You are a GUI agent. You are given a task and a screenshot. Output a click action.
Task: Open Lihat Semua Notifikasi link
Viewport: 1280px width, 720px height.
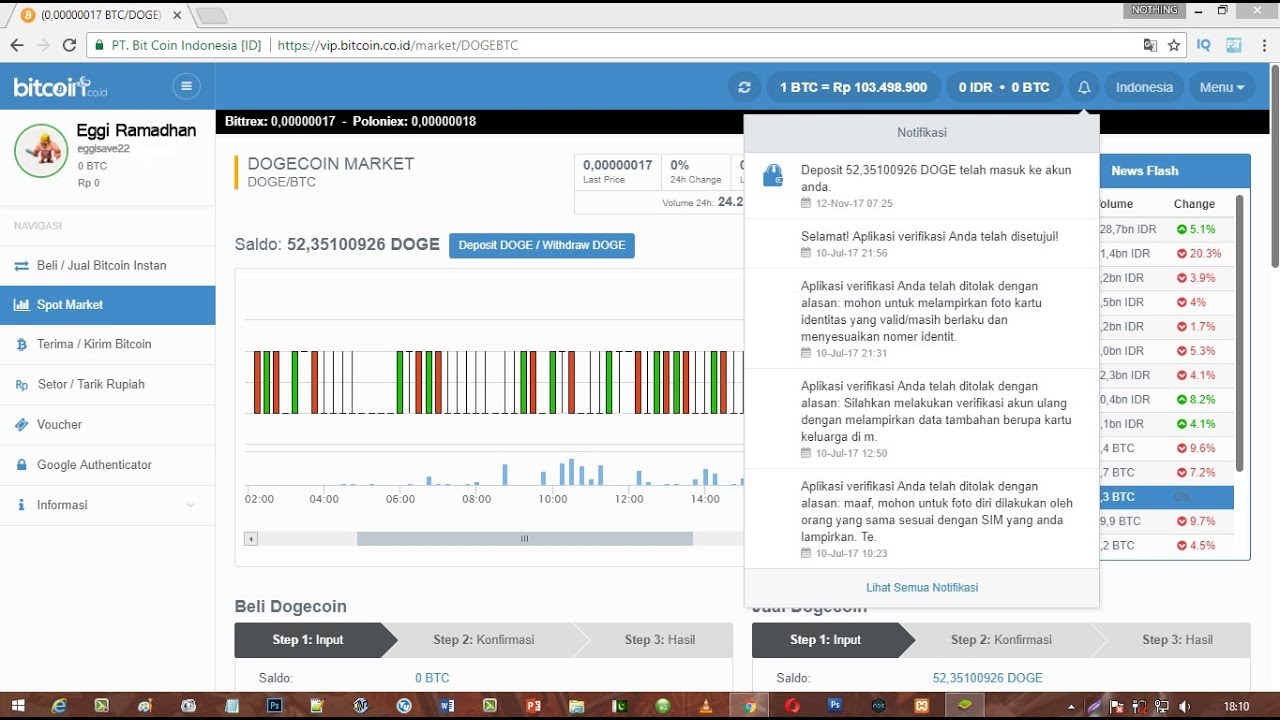pyautogui.click(x=922, y=588)
